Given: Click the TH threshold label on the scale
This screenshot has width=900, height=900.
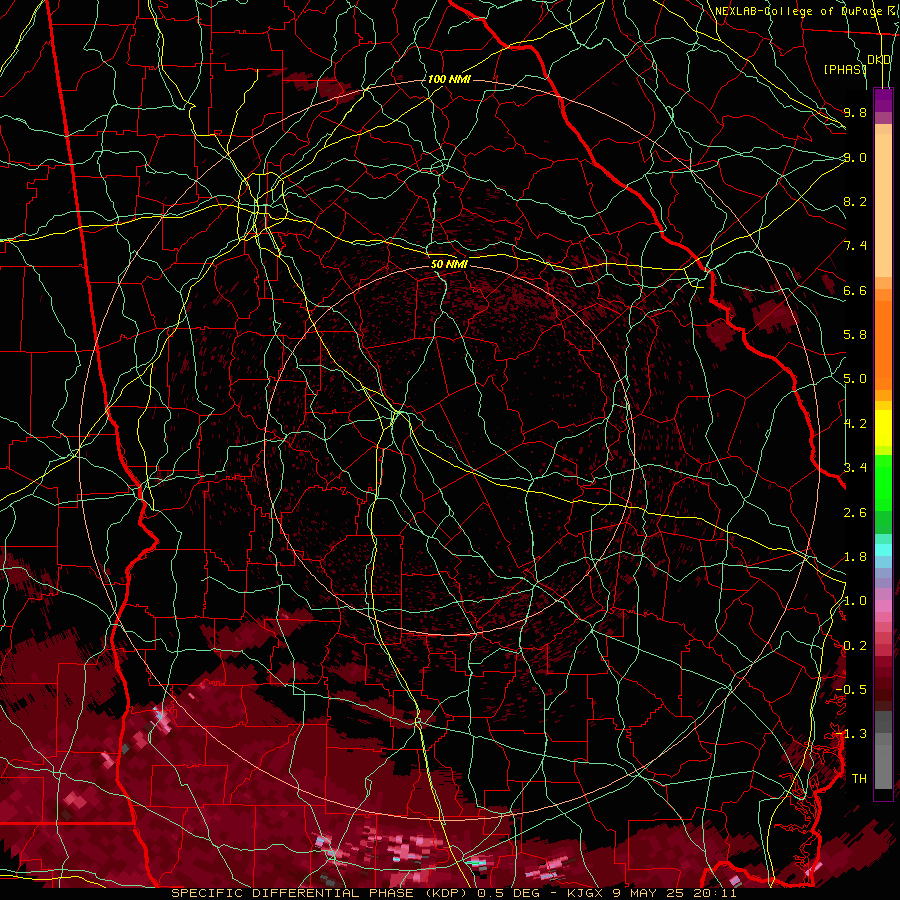Looking at the screenshot, I should [x=859, y=778].
